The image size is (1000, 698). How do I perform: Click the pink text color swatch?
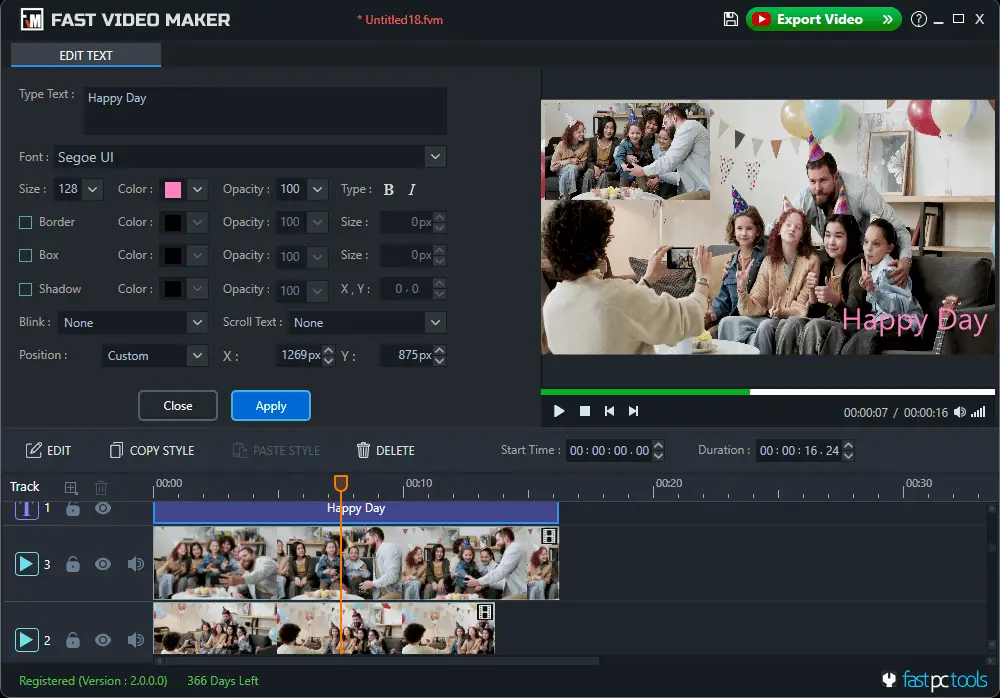click(x=173, y=189)
